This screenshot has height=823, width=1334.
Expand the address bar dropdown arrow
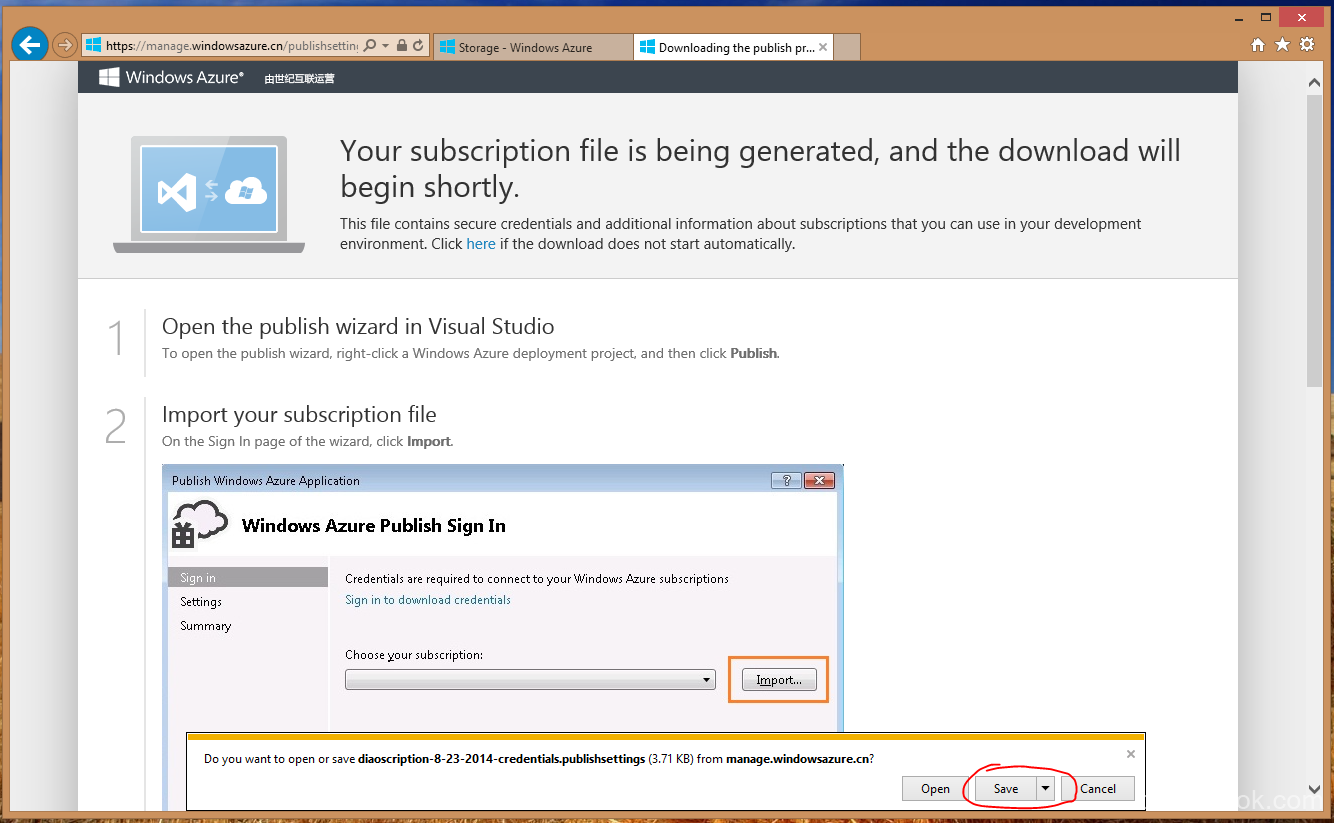pos(385,46)
